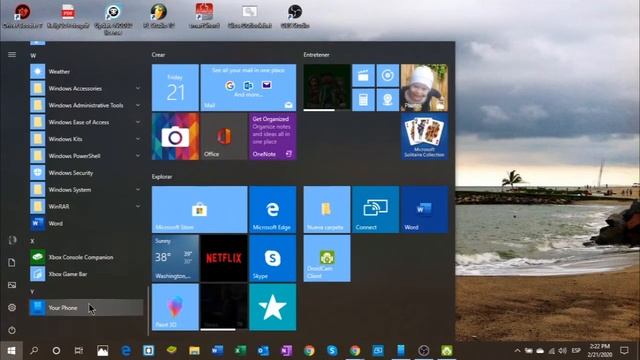Open the Nueva carpeta folder tile
Viewport: 640px width, 360px height.
pos(327,209)
